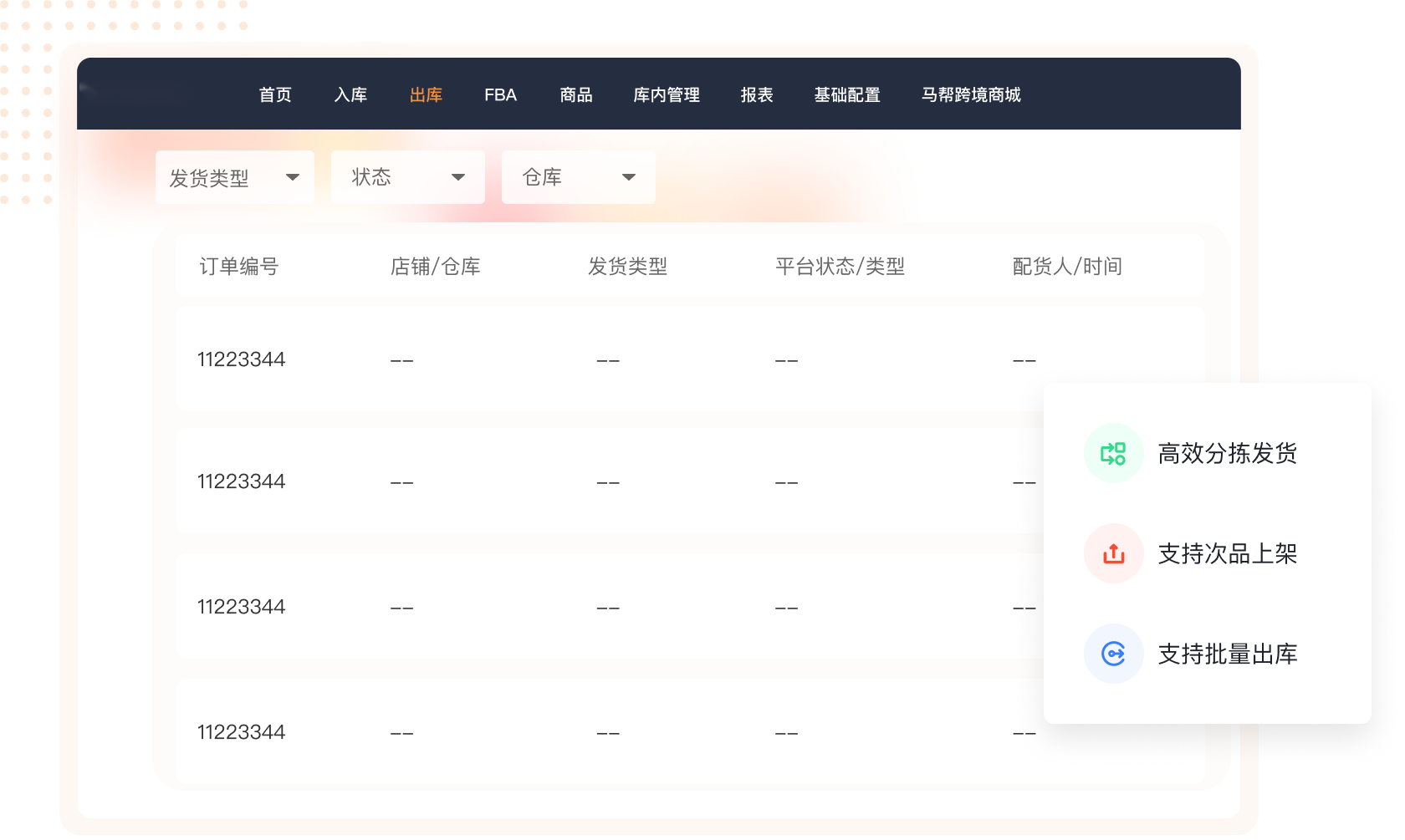Open 基础配置 in the navigation bar
The image size is (1405, 840).
point(846,94)
